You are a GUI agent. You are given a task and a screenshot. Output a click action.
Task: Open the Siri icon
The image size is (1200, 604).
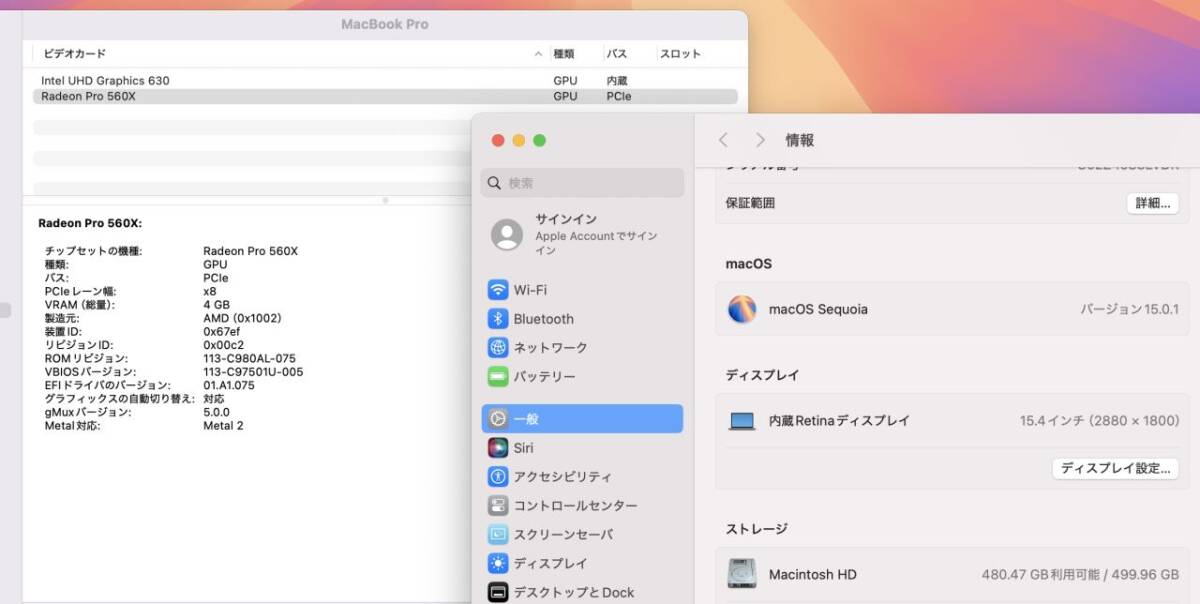[498, 448]
